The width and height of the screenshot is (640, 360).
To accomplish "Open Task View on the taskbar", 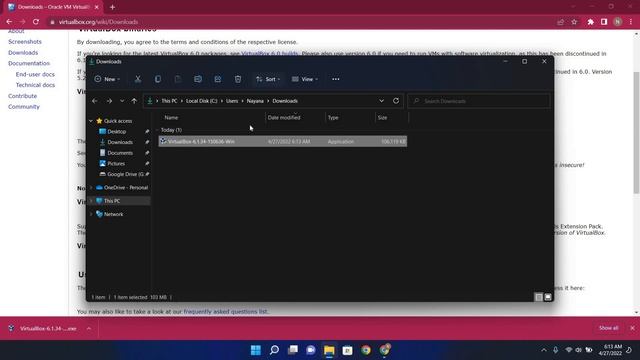I will tap(293, 350).
